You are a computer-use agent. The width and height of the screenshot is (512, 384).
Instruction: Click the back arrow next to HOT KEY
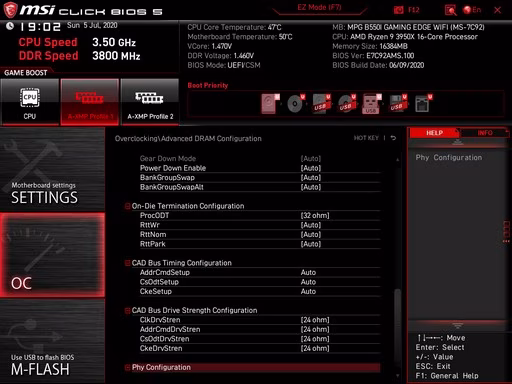[393, 138]
